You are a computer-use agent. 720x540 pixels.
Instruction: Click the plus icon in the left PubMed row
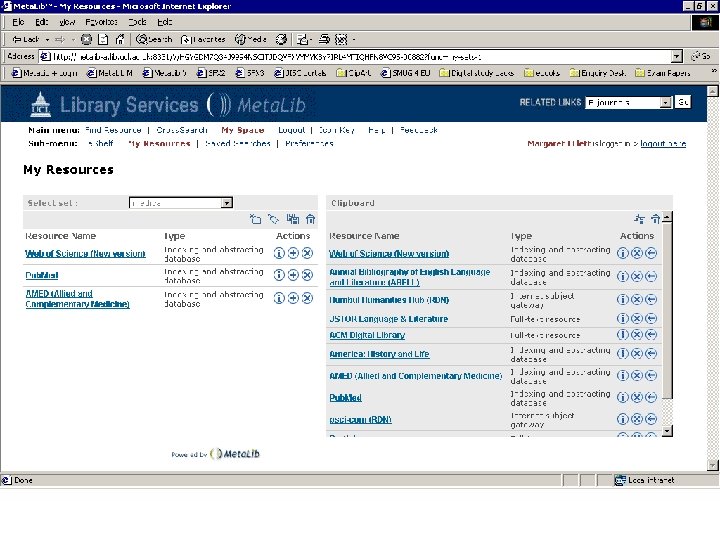pos(293,275)
